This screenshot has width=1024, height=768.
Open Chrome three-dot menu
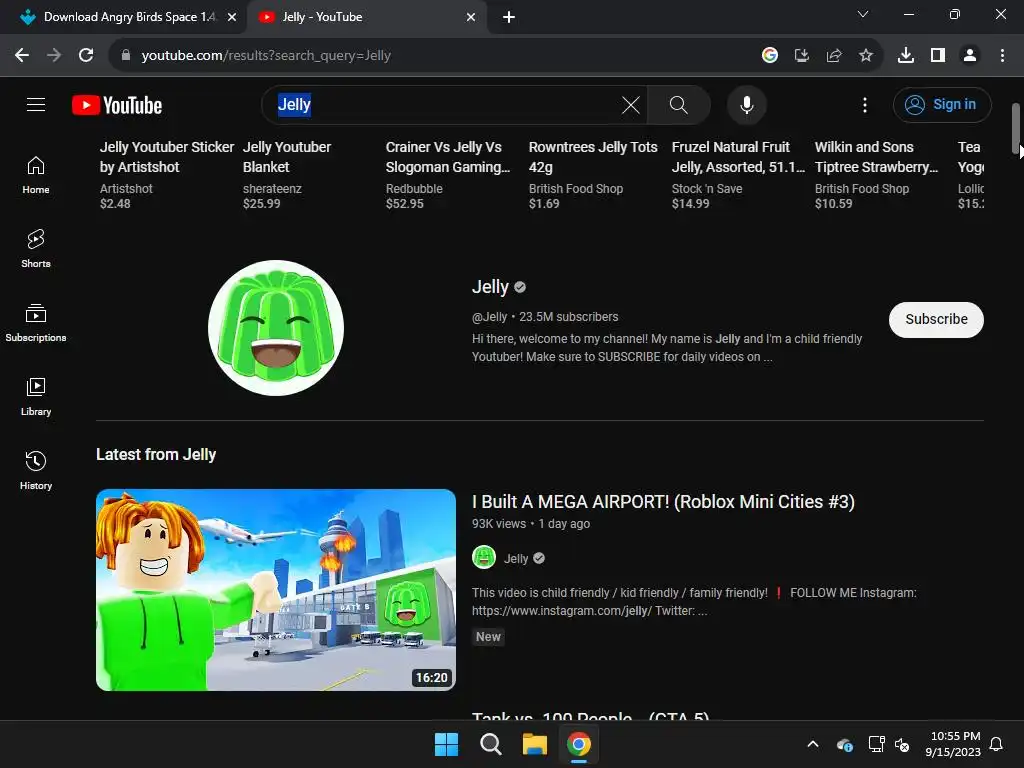point(1002,56)
